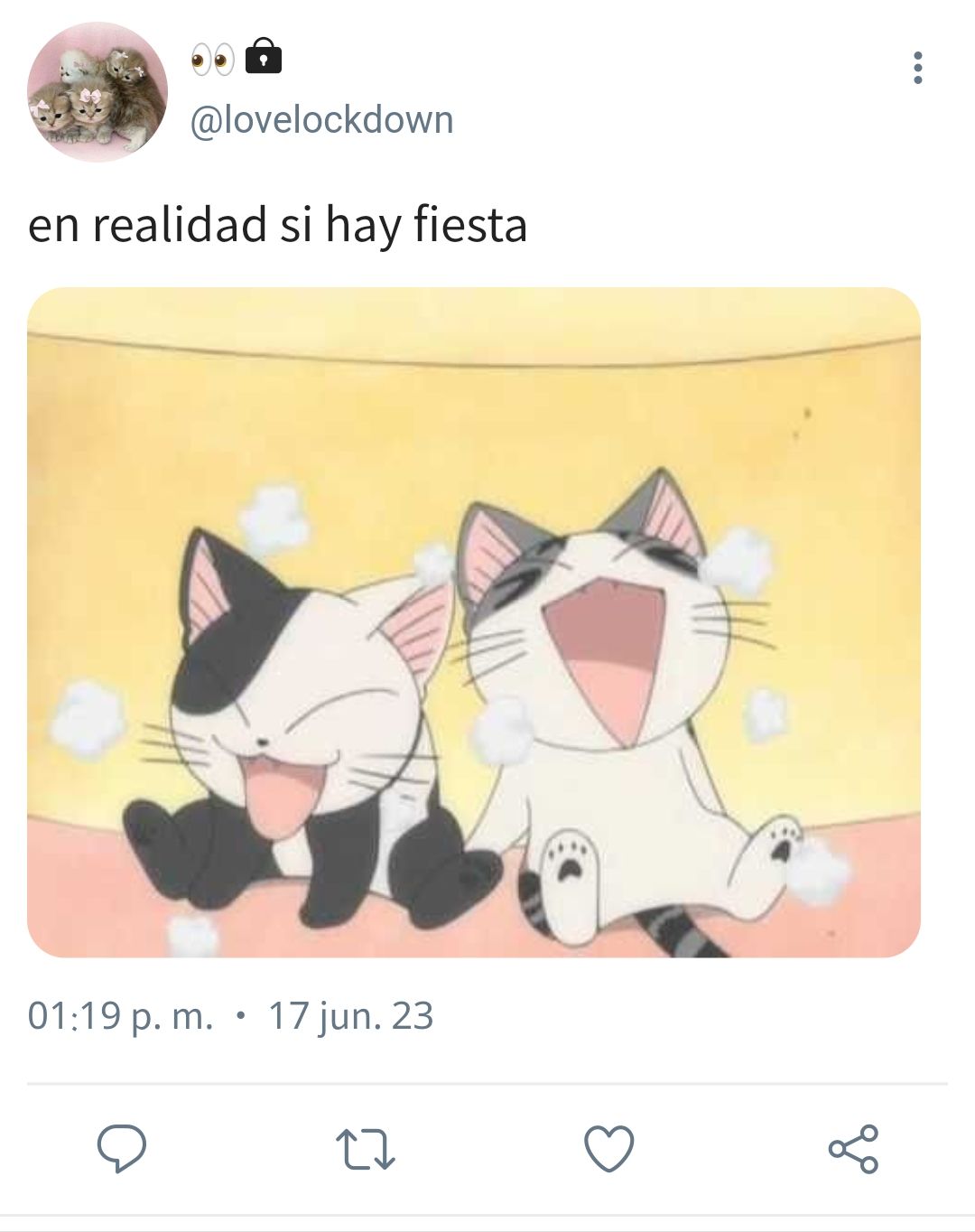Click the eyes emoji display name
Image resolution: width=975 pixels, height=1232 pixels.
pos(212,60)
